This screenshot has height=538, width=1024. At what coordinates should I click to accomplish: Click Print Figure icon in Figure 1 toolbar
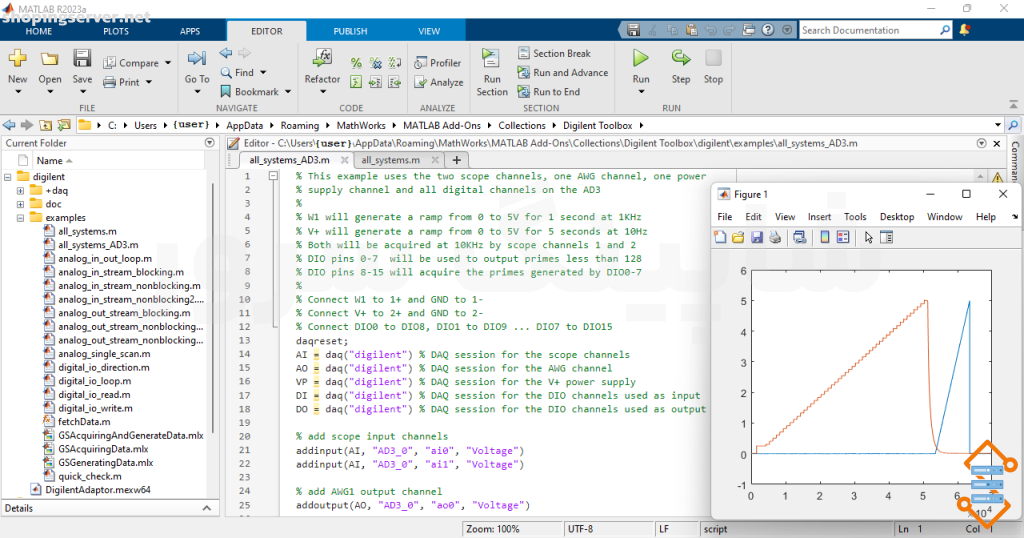(x=775, y=238)
